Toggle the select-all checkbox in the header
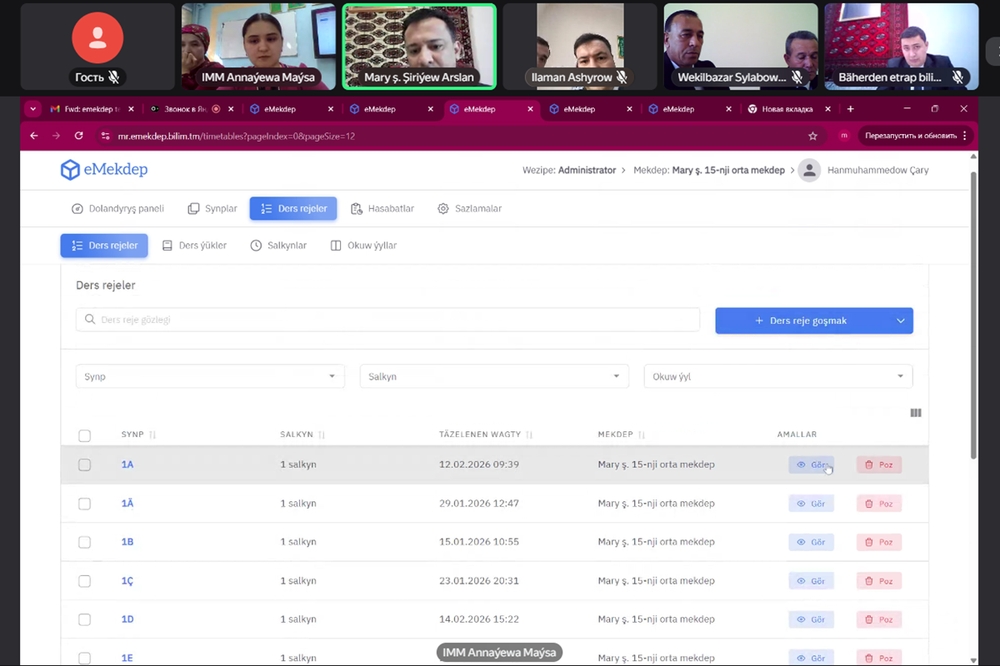This screenshot has height=666, width=1000. pos(85,435)
